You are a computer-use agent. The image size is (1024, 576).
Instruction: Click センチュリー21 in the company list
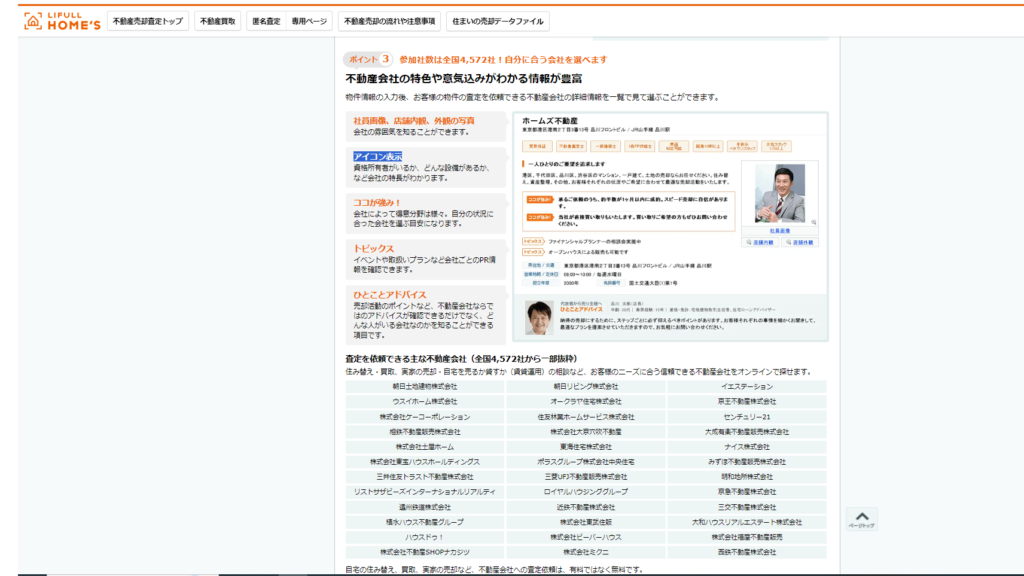[746, 416]
